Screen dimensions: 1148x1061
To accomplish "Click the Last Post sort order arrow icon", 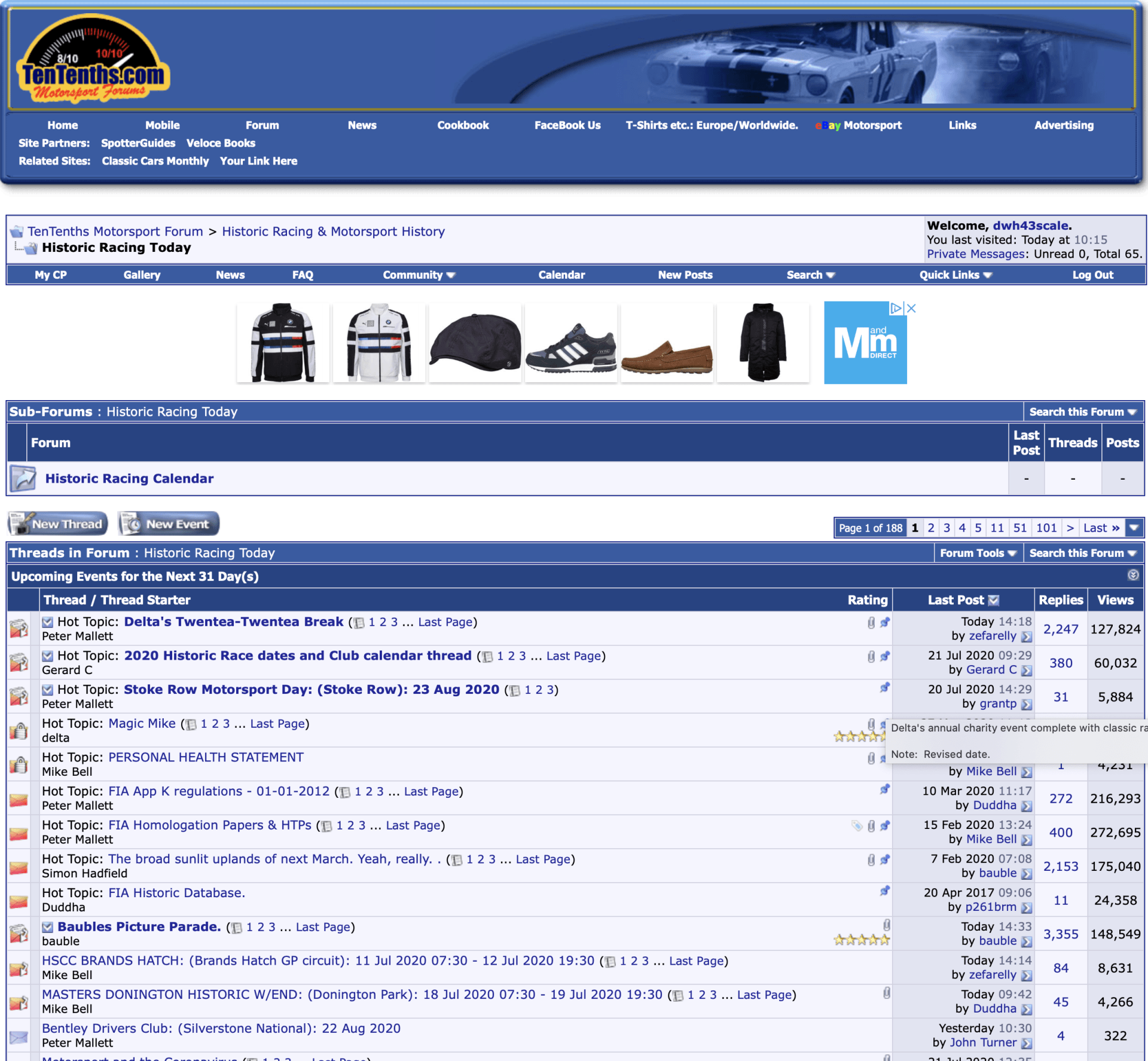I will (x=994, y=600).
